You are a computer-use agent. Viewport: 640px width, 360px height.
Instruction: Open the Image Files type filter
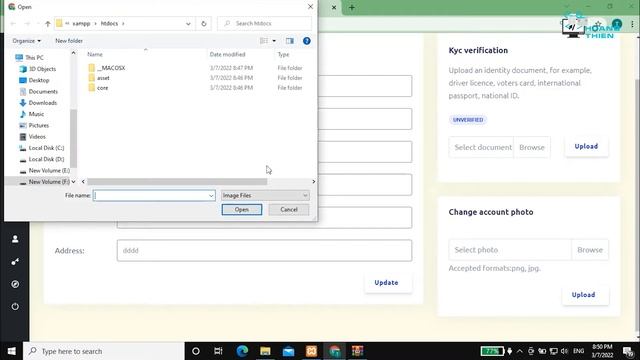click(x=265, y=196)
